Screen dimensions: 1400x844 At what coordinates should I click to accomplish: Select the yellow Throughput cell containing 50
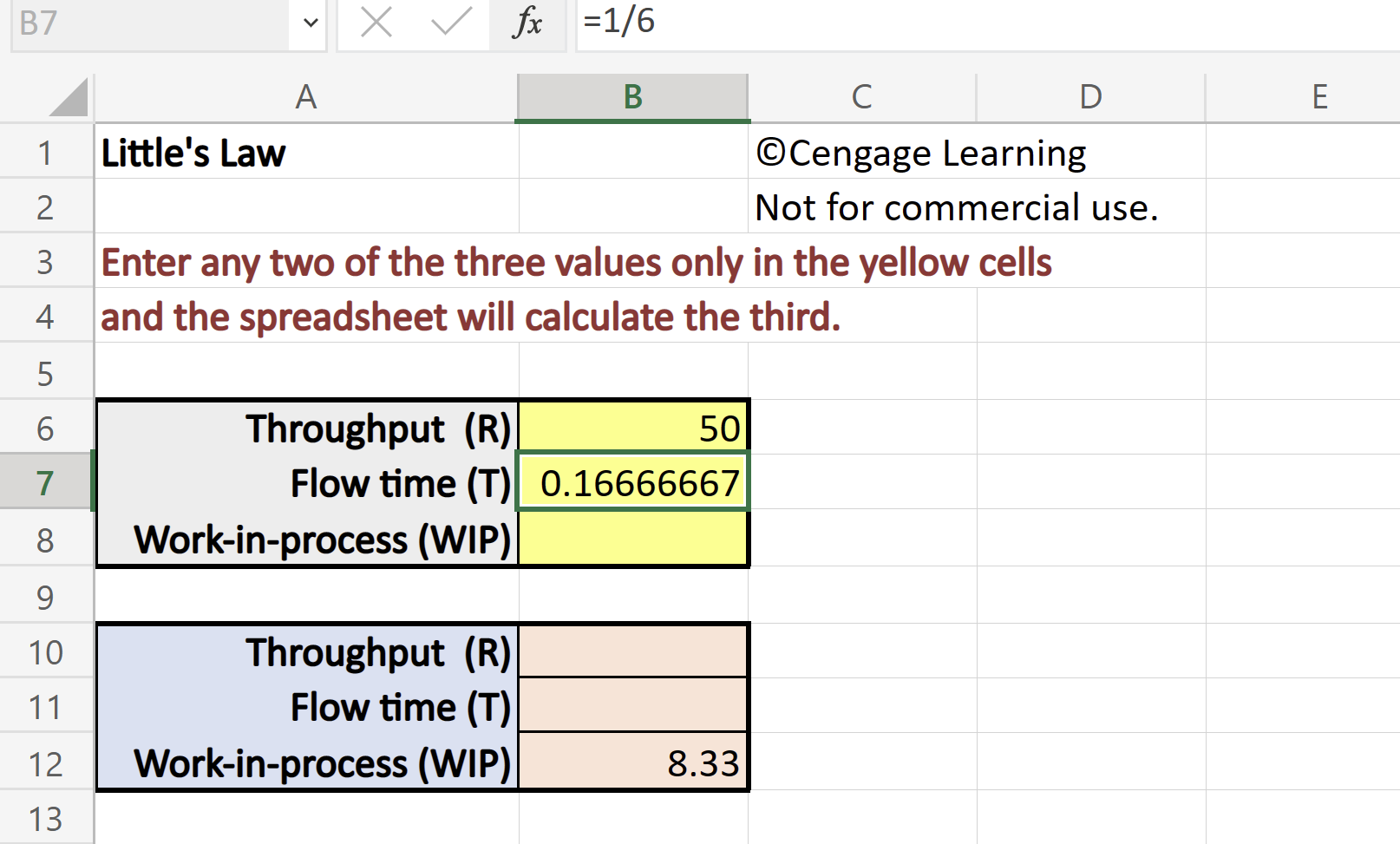(x=631, y=428)
